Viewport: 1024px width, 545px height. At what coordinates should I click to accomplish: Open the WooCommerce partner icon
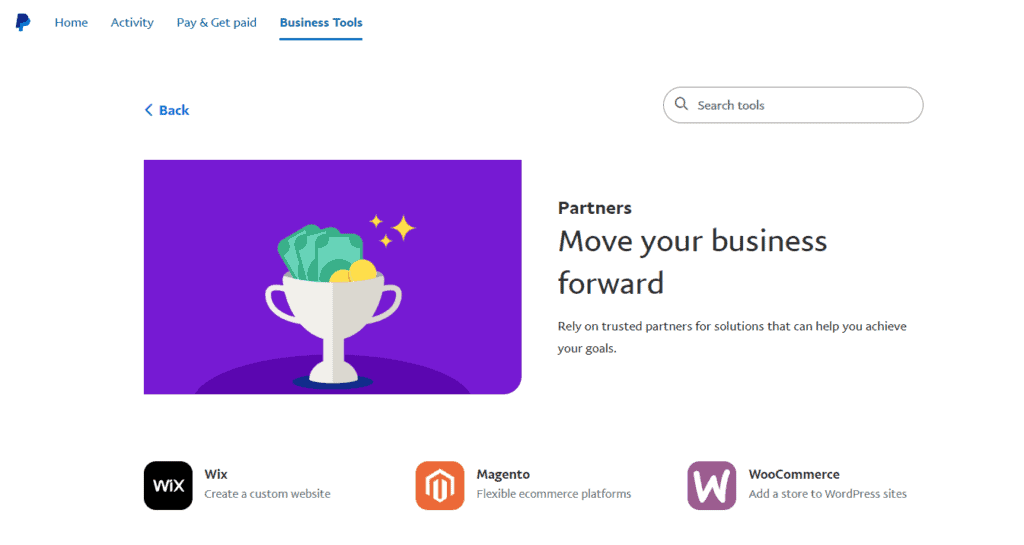point(711,486)
